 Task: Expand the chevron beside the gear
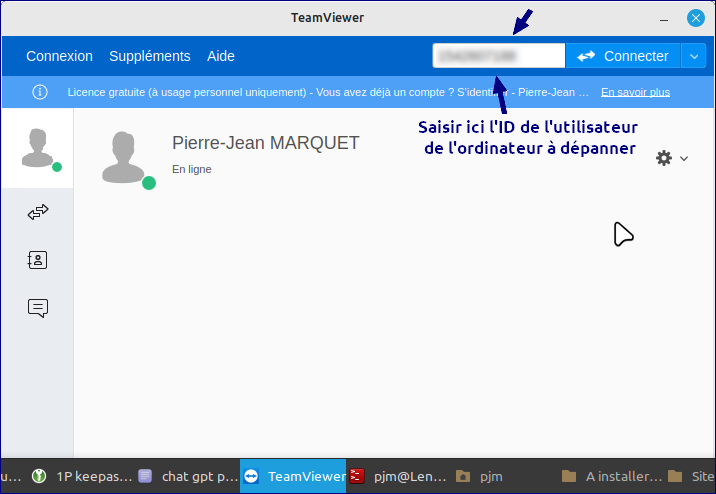click(684, 159)
